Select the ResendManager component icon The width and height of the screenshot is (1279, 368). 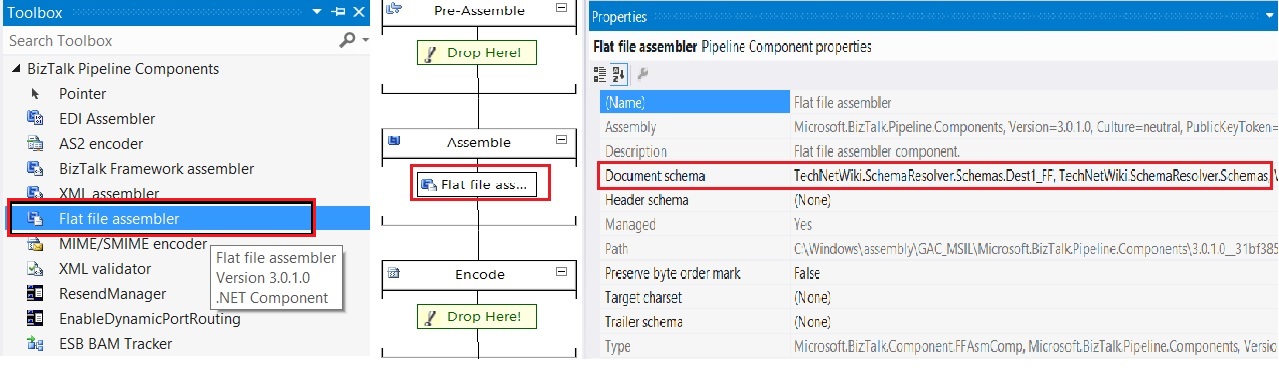click(35, 294)
